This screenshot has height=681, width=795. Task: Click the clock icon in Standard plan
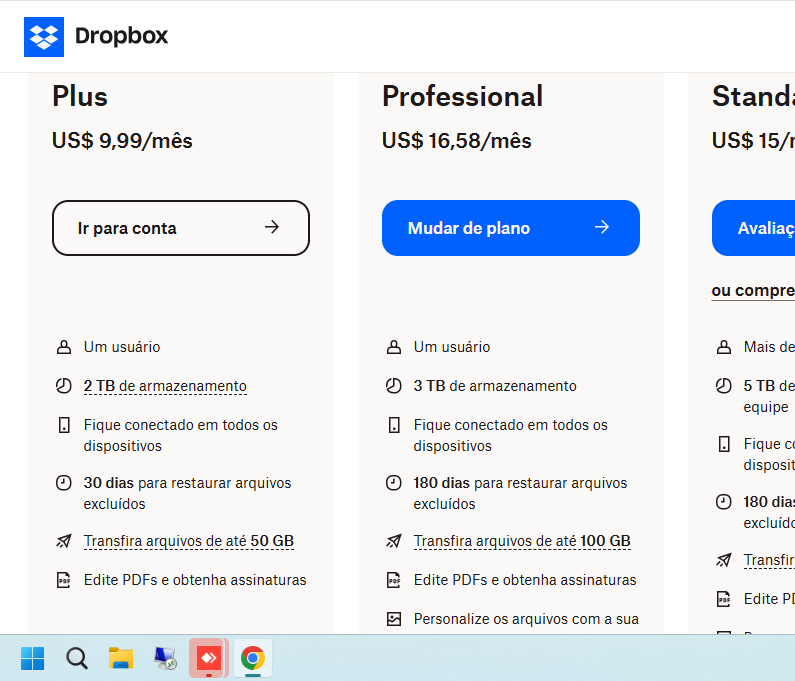click(x=724, y=502)
